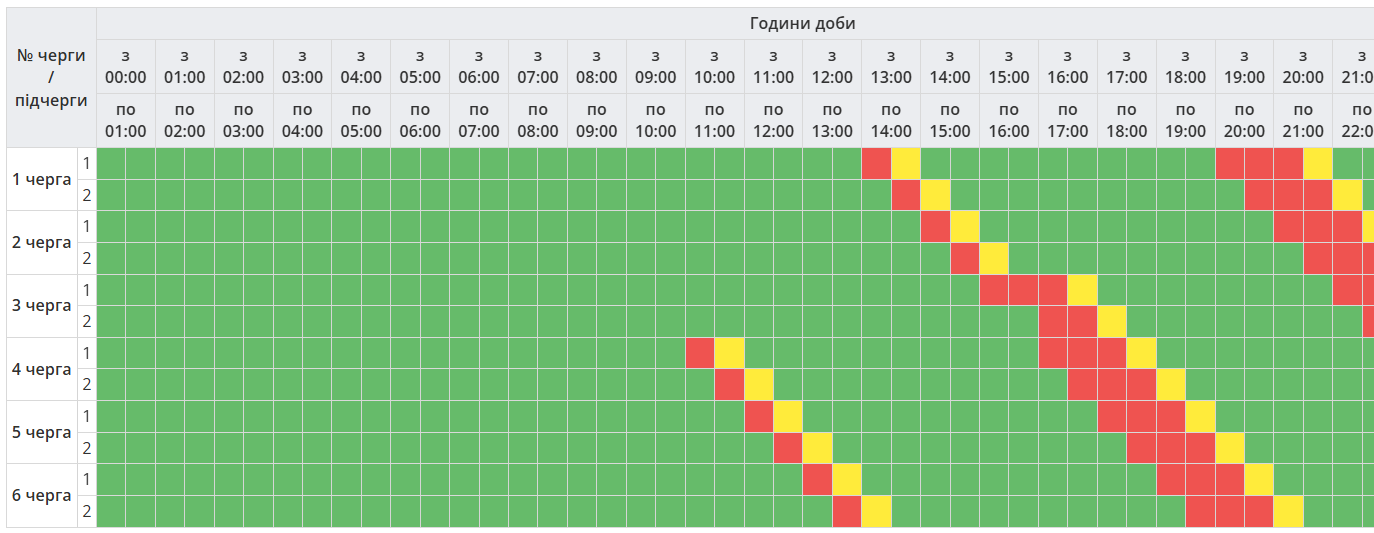This screenshot has width=1374, height=533.
Task: Click the yellow cell in 2 черга subqueue 1
Action: pyautogui.click(x=965, y=226)
